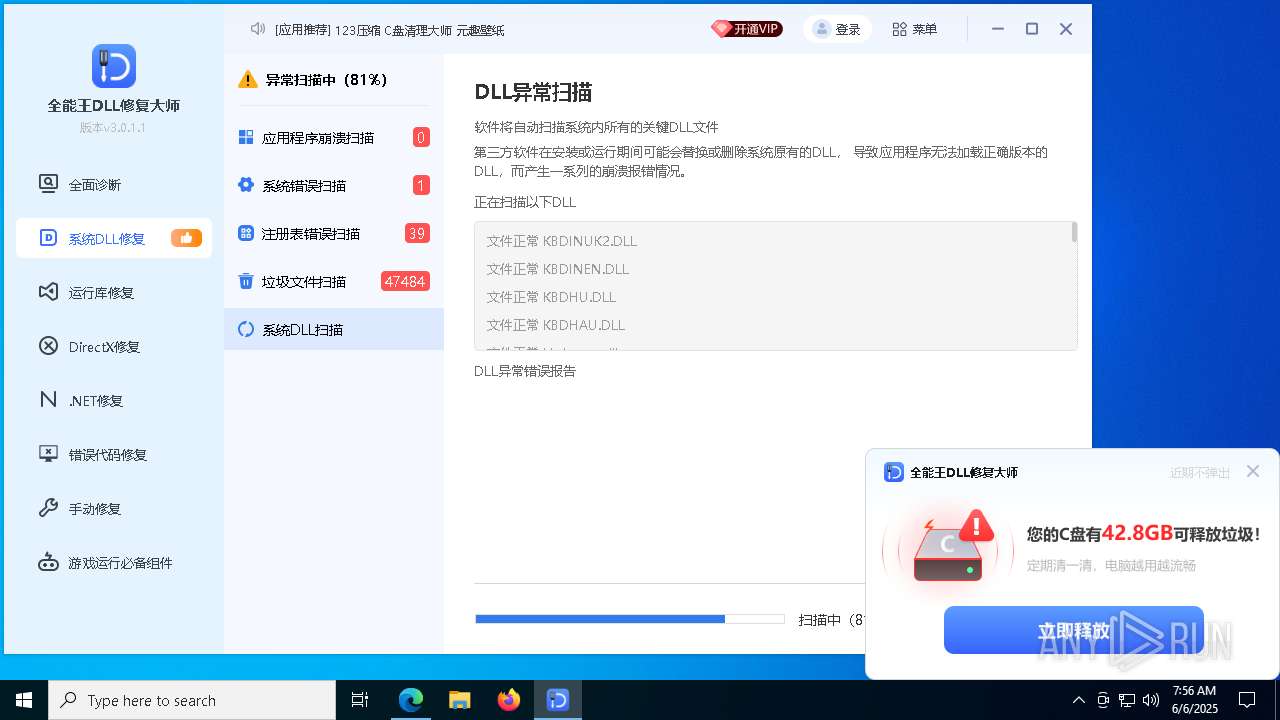Image resolution: width=1280 pixels, height=720 pixels.
Task: Open 全面诊断 in the sidebar
Action: pos(114,185)
